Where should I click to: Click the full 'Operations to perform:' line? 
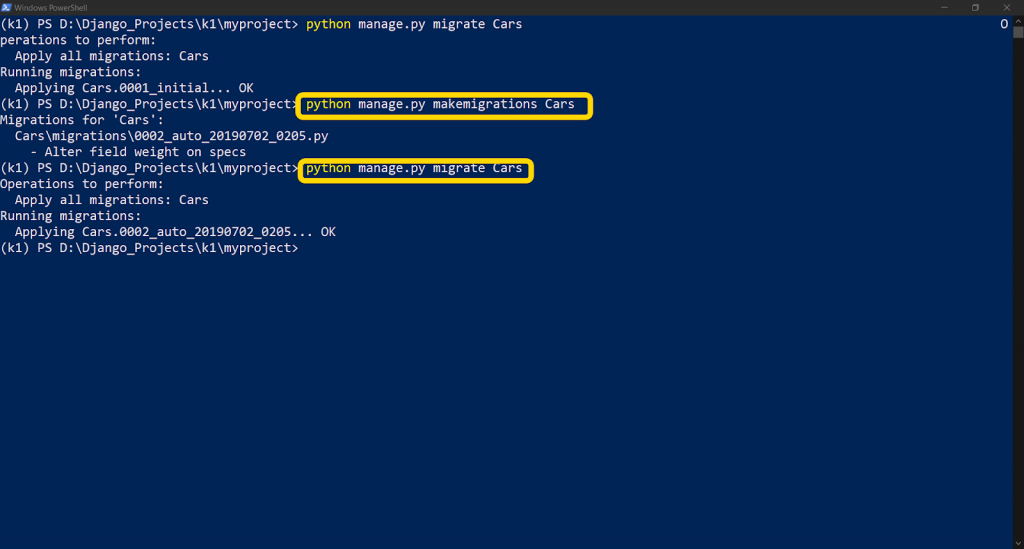(x=82, y=184)
